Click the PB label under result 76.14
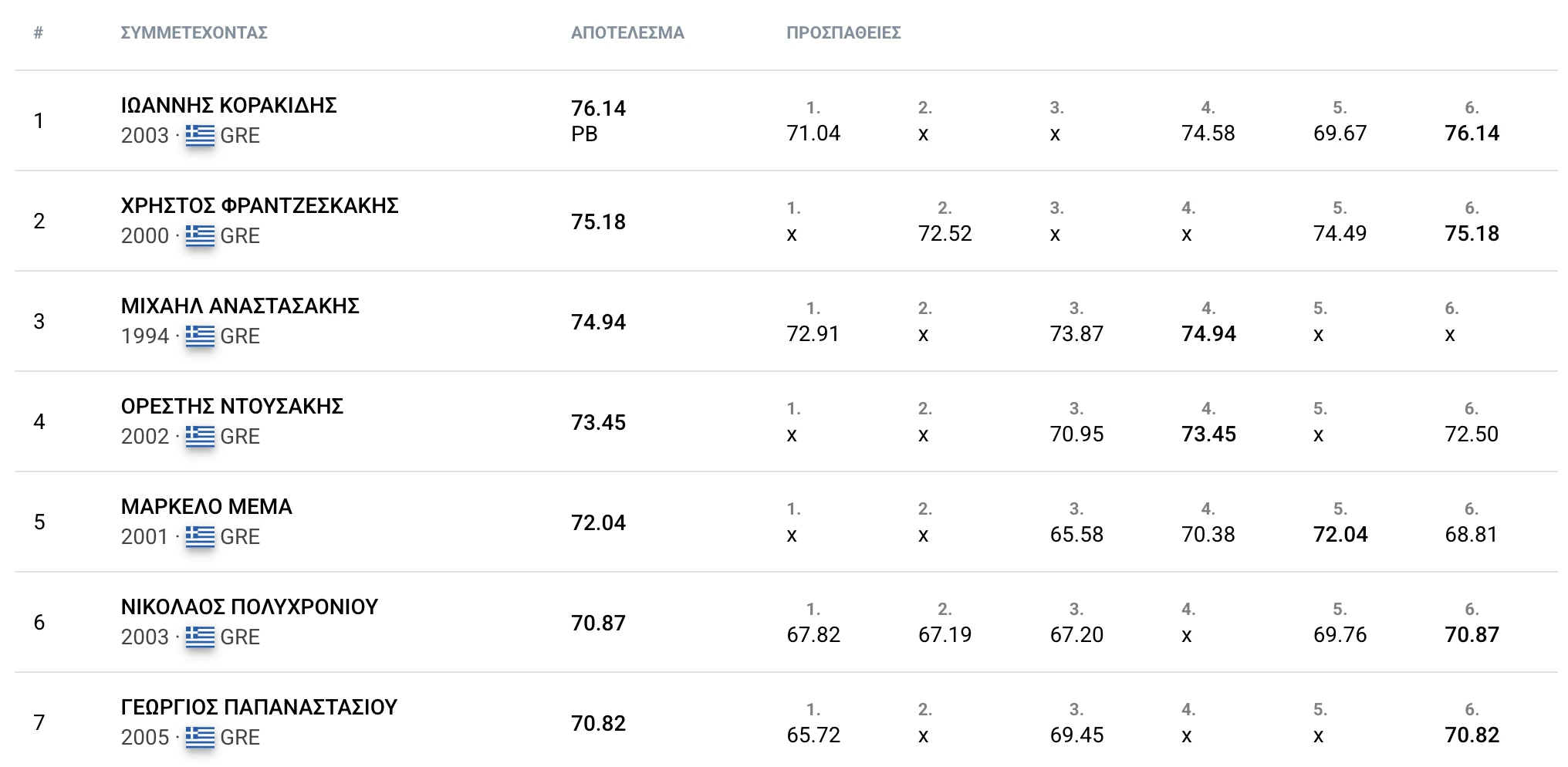 [x=584, y=134]
